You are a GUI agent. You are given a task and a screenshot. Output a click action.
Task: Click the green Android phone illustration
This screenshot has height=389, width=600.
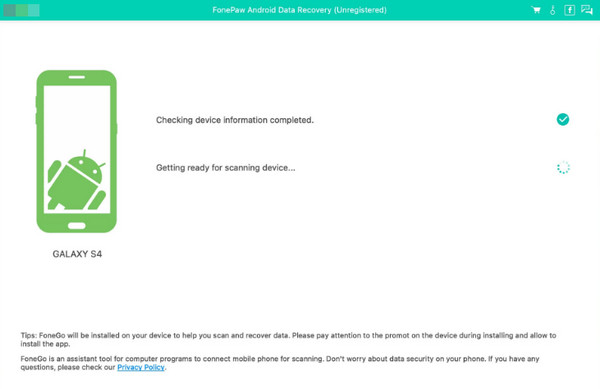tap(77, 151)
